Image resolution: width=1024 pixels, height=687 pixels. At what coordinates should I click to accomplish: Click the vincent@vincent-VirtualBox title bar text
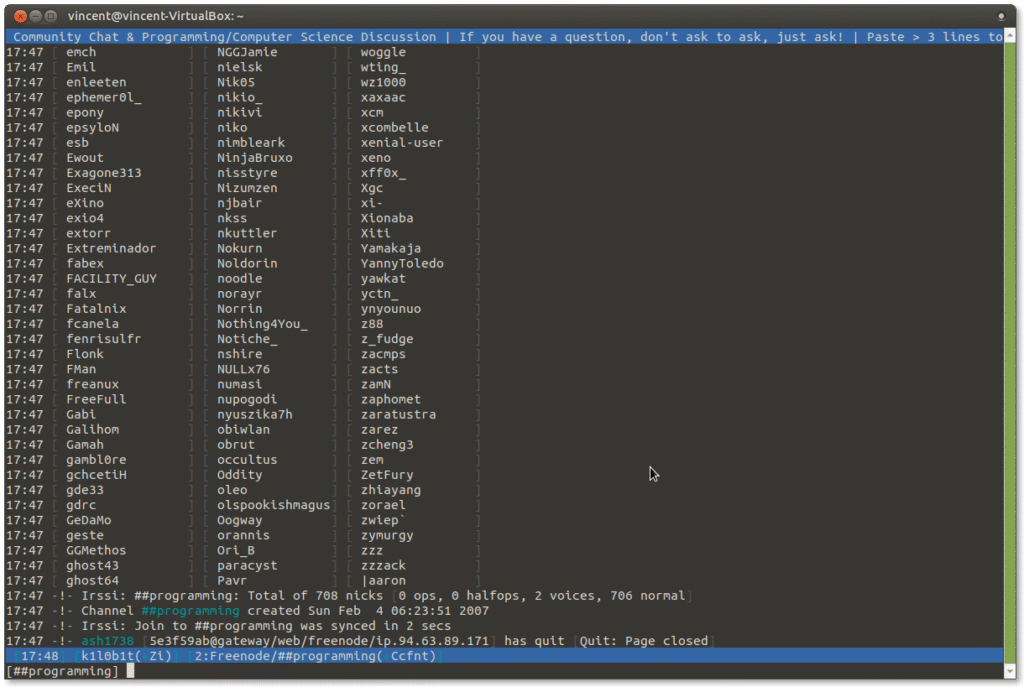click(x=155, y=16)
